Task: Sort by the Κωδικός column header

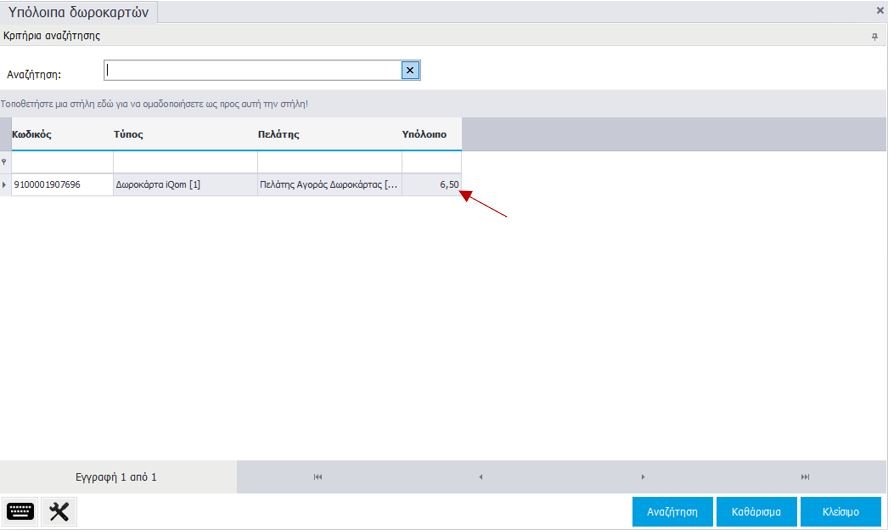Action: pos(60,134)
